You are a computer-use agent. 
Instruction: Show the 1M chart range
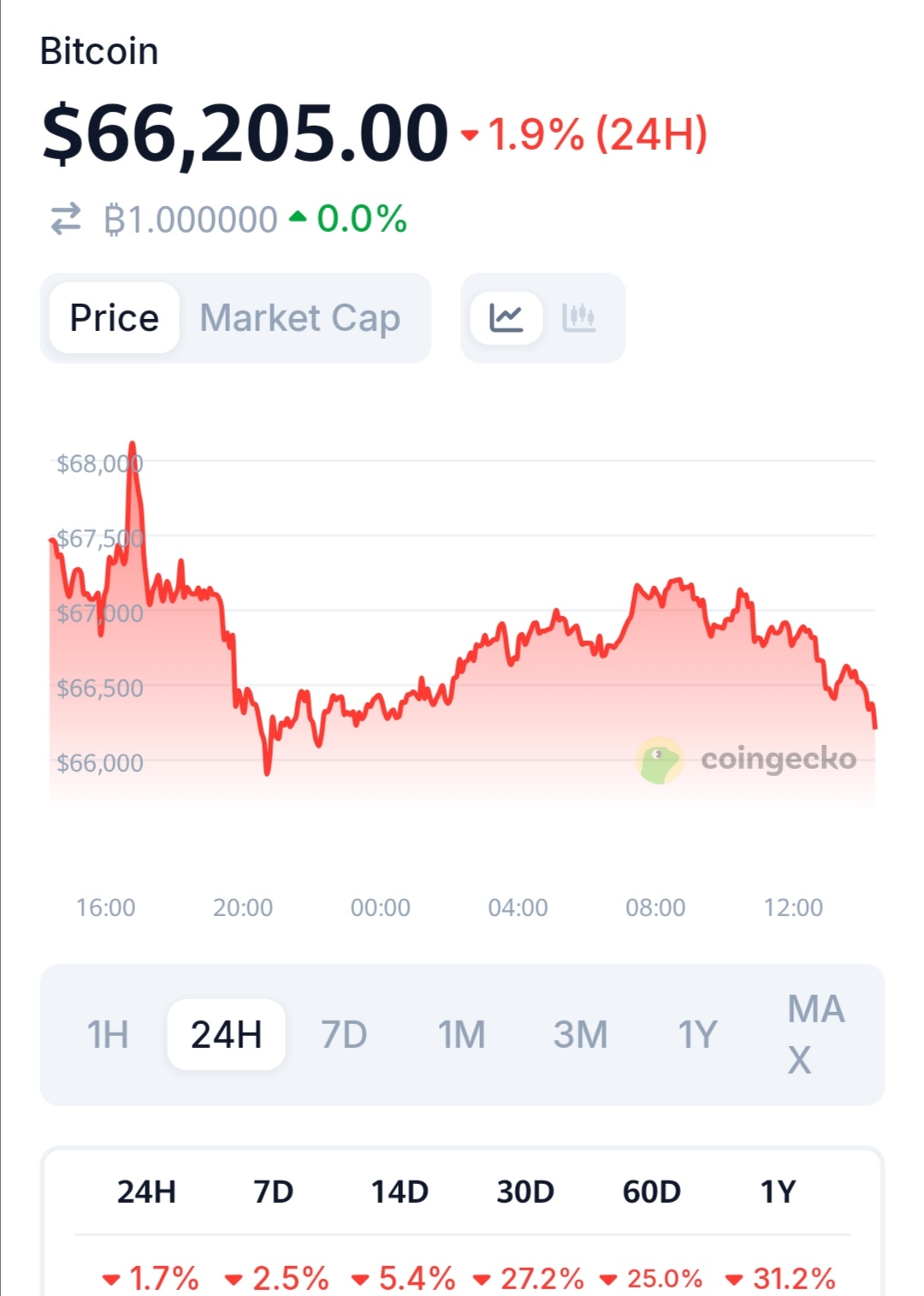461,1035
